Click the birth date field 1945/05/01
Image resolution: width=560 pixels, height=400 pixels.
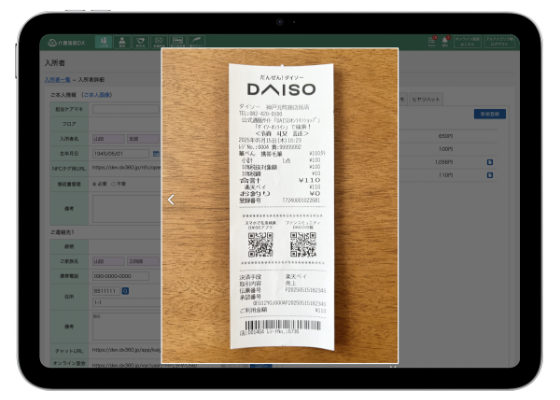[121, 154]
